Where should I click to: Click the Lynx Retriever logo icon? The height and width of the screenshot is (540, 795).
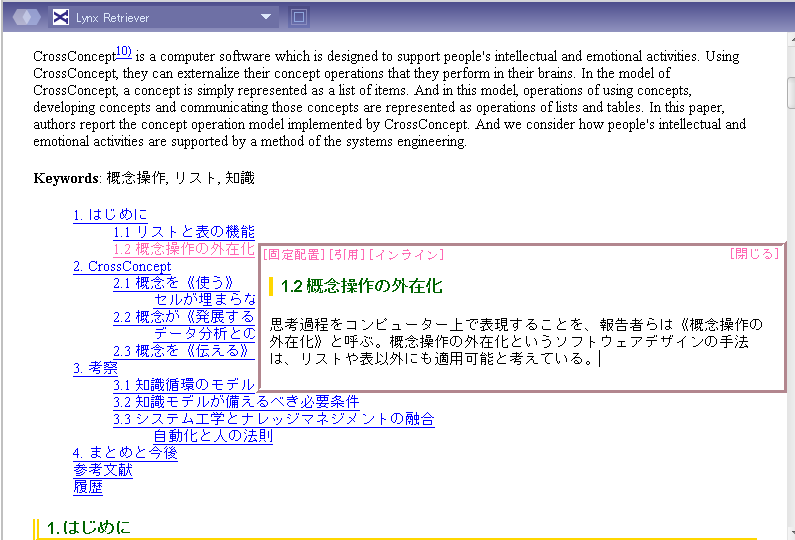pyautogui.click(x=61, y=17)
